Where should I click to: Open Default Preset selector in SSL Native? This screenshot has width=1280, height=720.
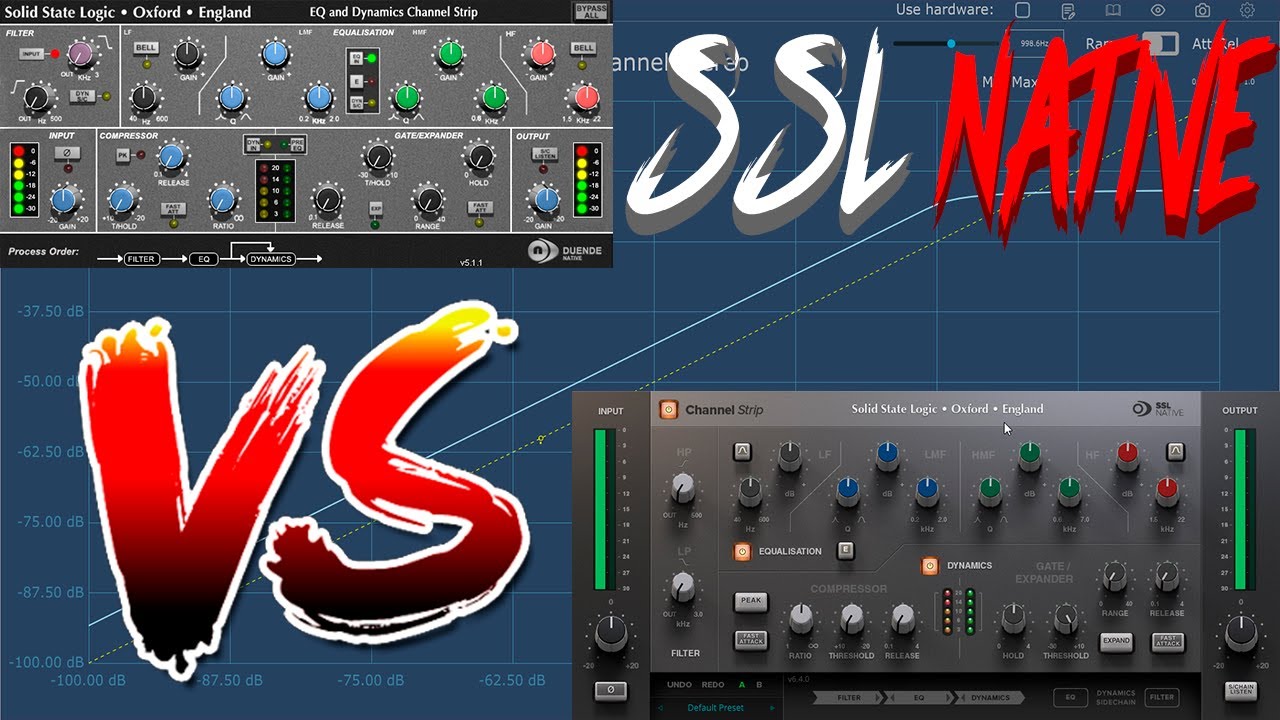pyautogui.click(x=715, y=708)
